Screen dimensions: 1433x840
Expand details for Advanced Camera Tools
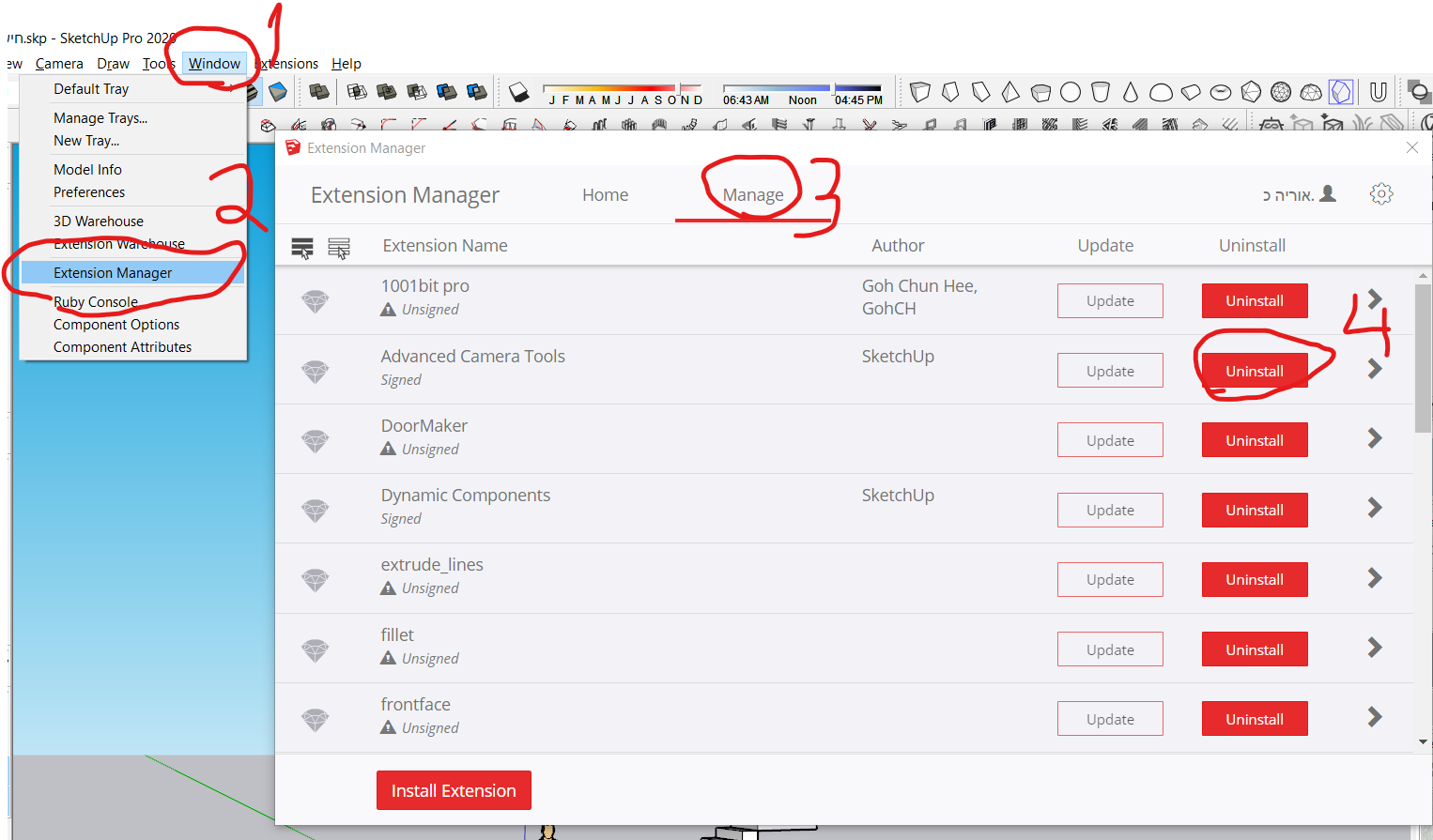(x=1375, y=369)
